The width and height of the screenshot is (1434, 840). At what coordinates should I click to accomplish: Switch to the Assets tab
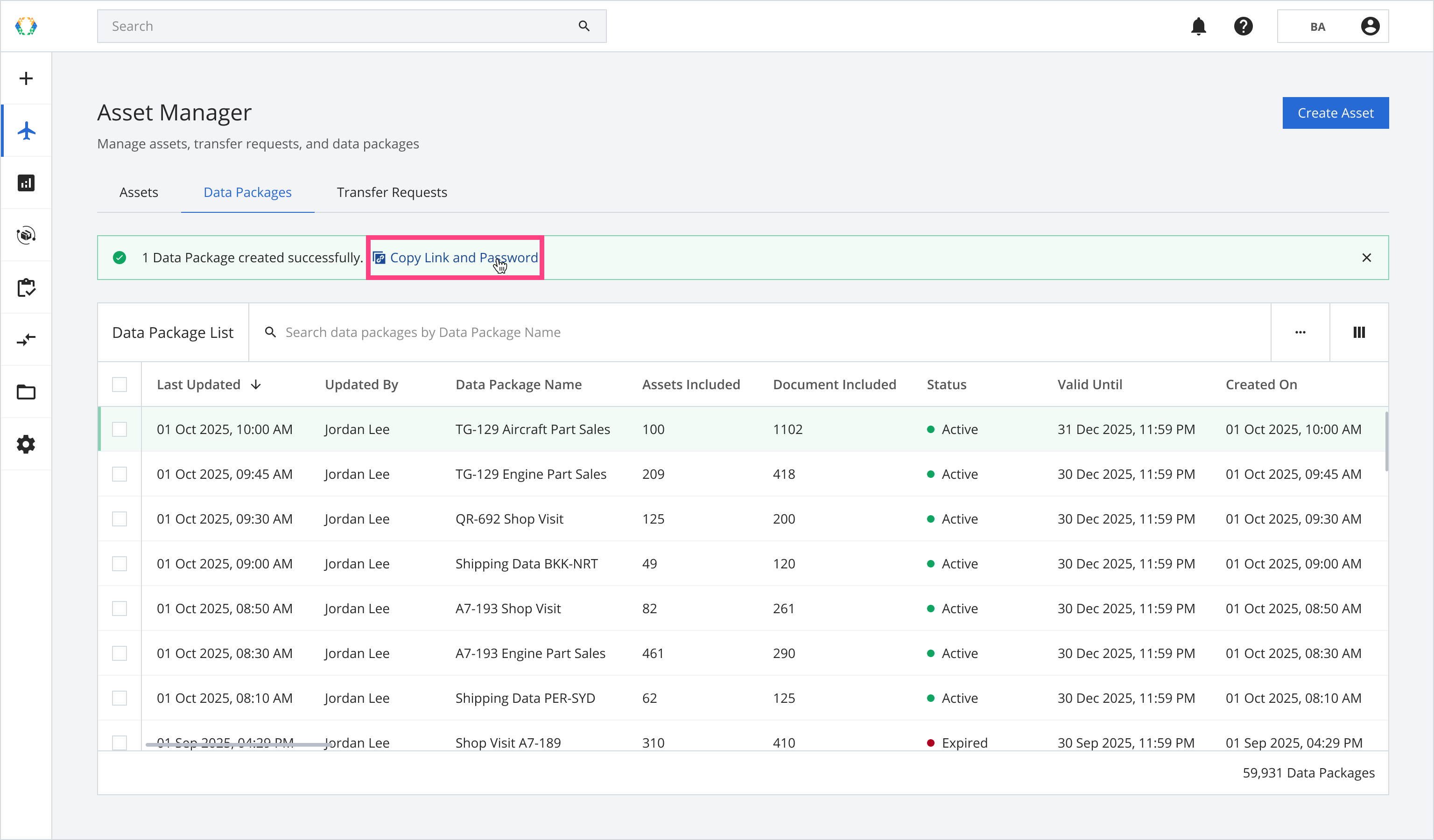pyautogui.click(x=139, y=192)
